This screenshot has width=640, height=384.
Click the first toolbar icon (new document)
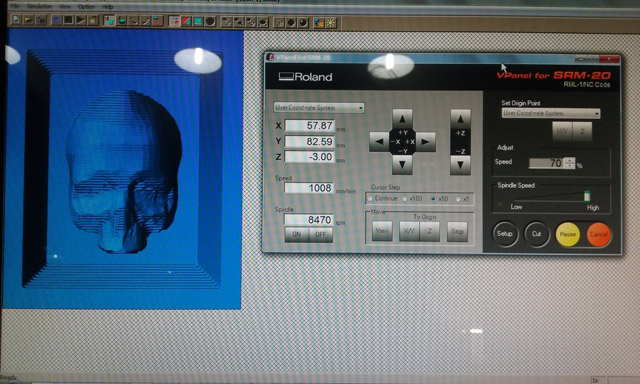coord(16,20)
